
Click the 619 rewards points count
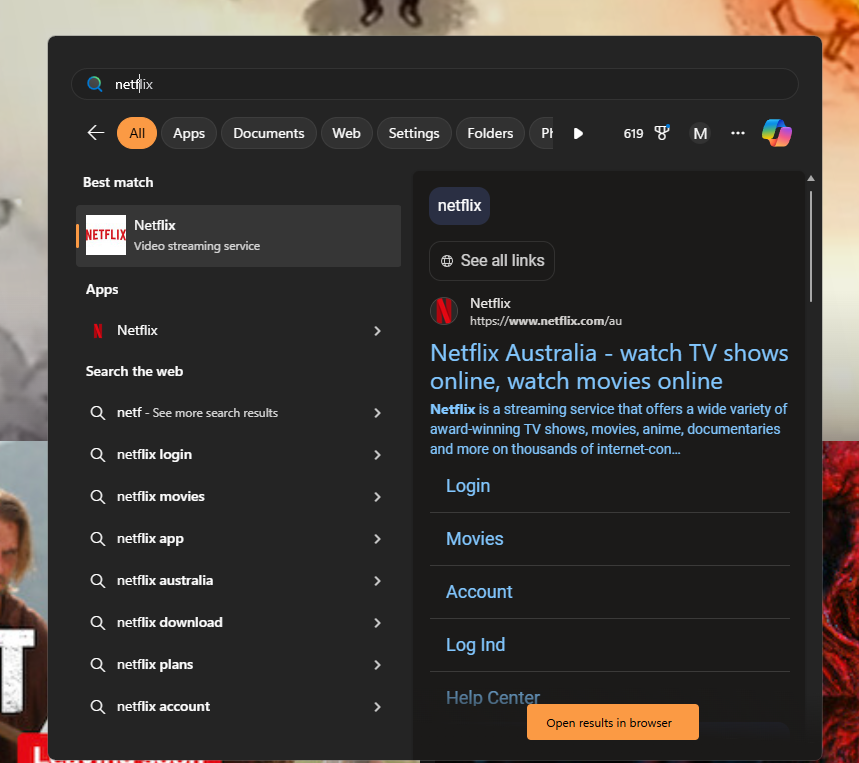pyautogui.click(x=633, y=133)
